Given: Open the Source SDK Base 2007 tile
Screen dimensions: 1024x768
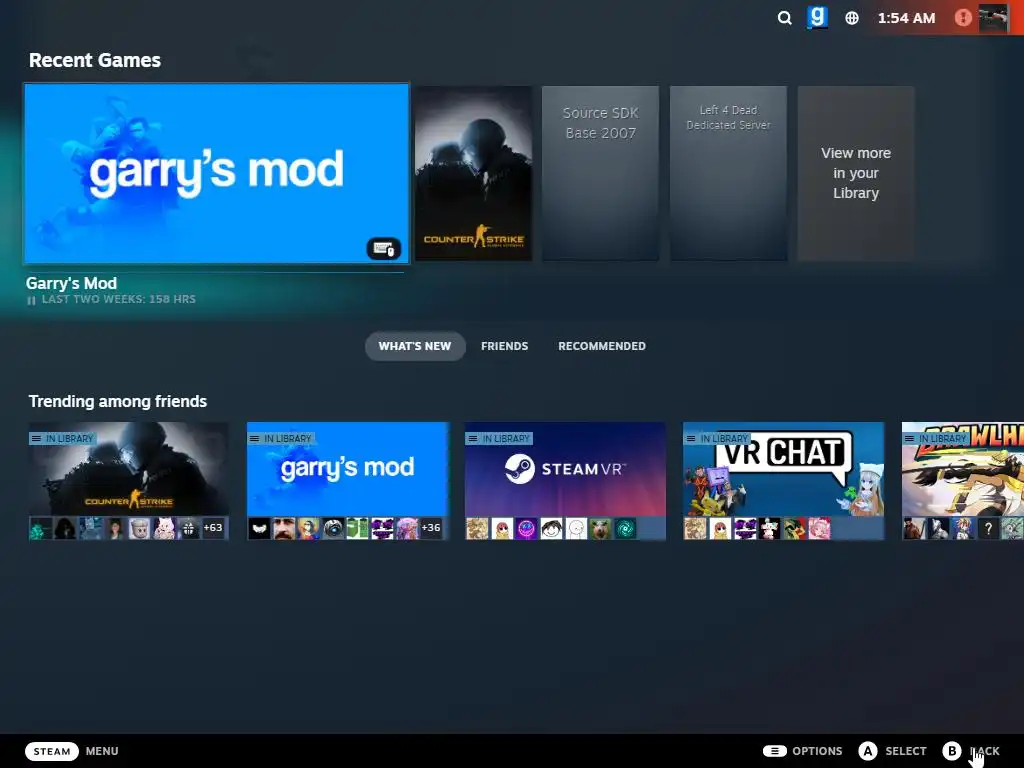Looking at the screenshot, I should 600,174.
